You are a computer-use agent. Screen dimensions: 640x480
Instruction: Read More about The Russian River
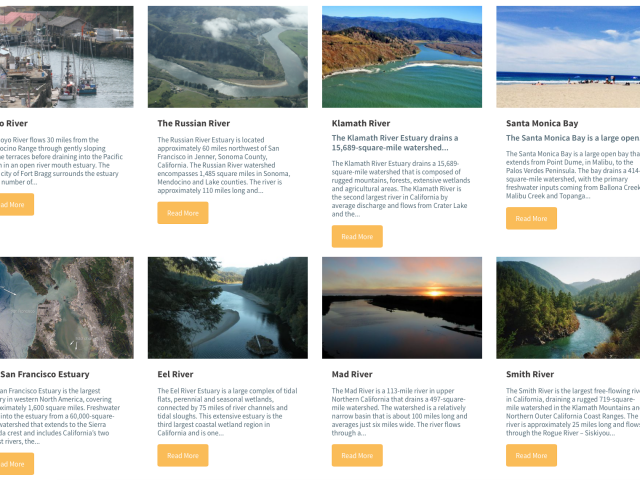point(183,213)
